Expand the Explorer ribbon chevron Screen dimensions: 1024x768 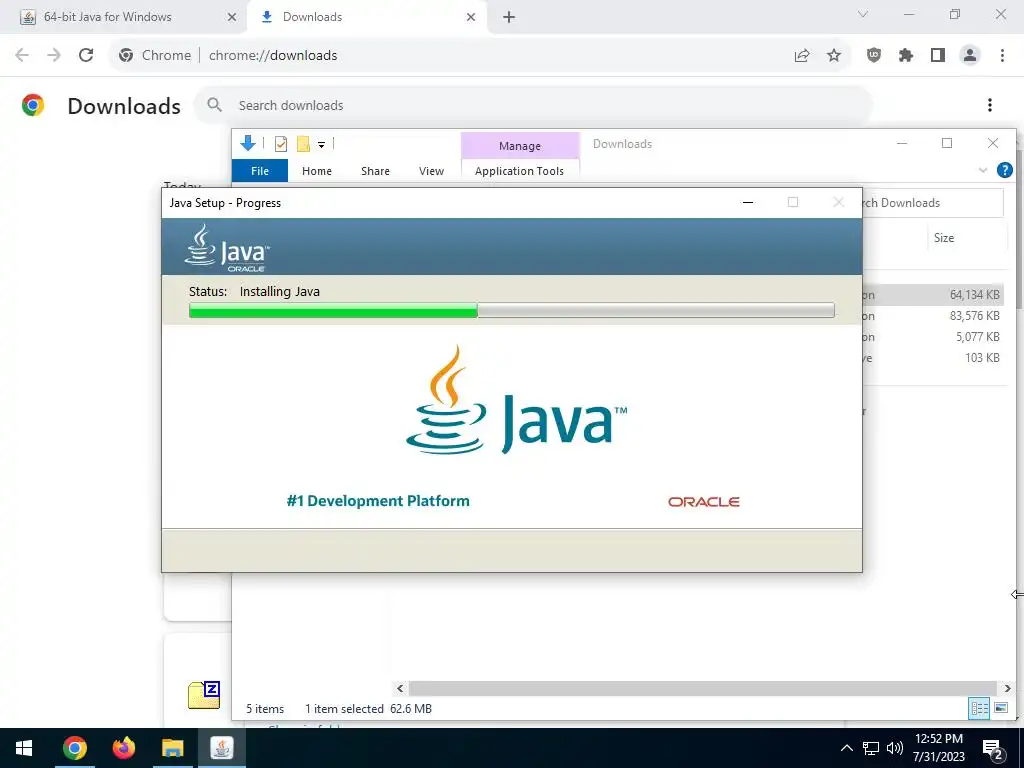(x=983, y=170)
